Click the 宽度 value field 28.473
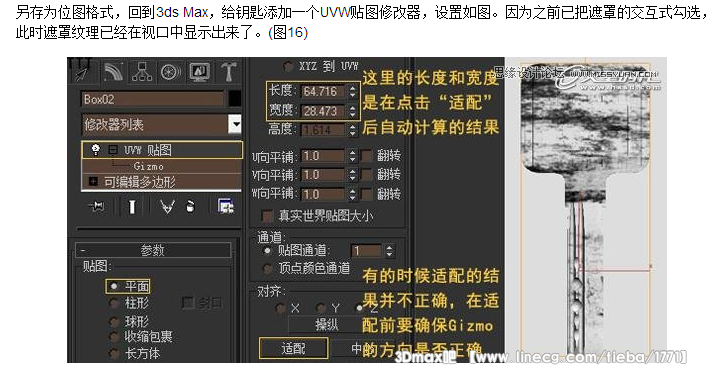 pyautogui.click(x=323, y=111)
